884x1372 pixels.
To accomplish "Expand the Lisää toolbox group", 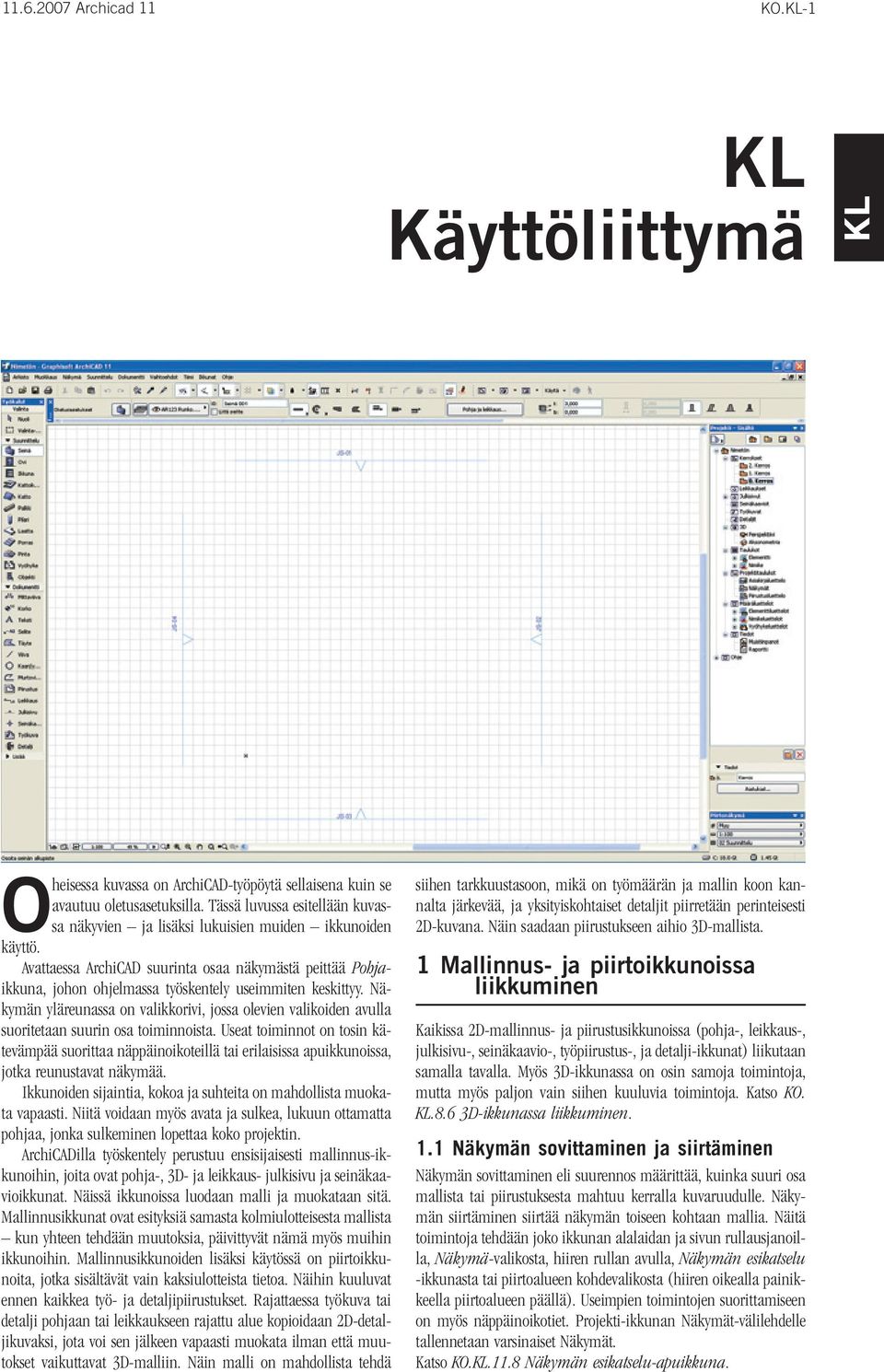I will tap(6, 757).
